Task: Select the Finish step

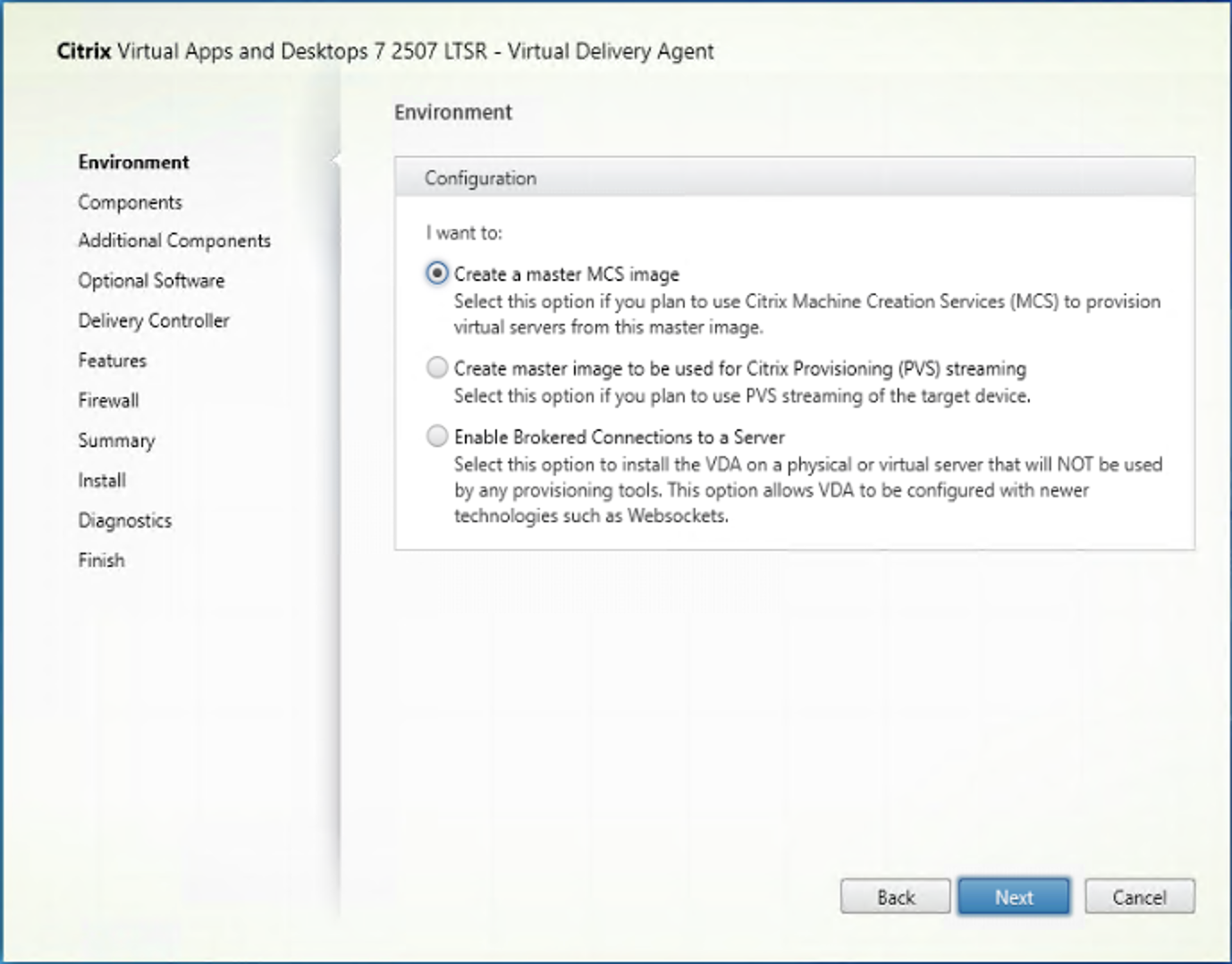Action: [x=101, y=559]
